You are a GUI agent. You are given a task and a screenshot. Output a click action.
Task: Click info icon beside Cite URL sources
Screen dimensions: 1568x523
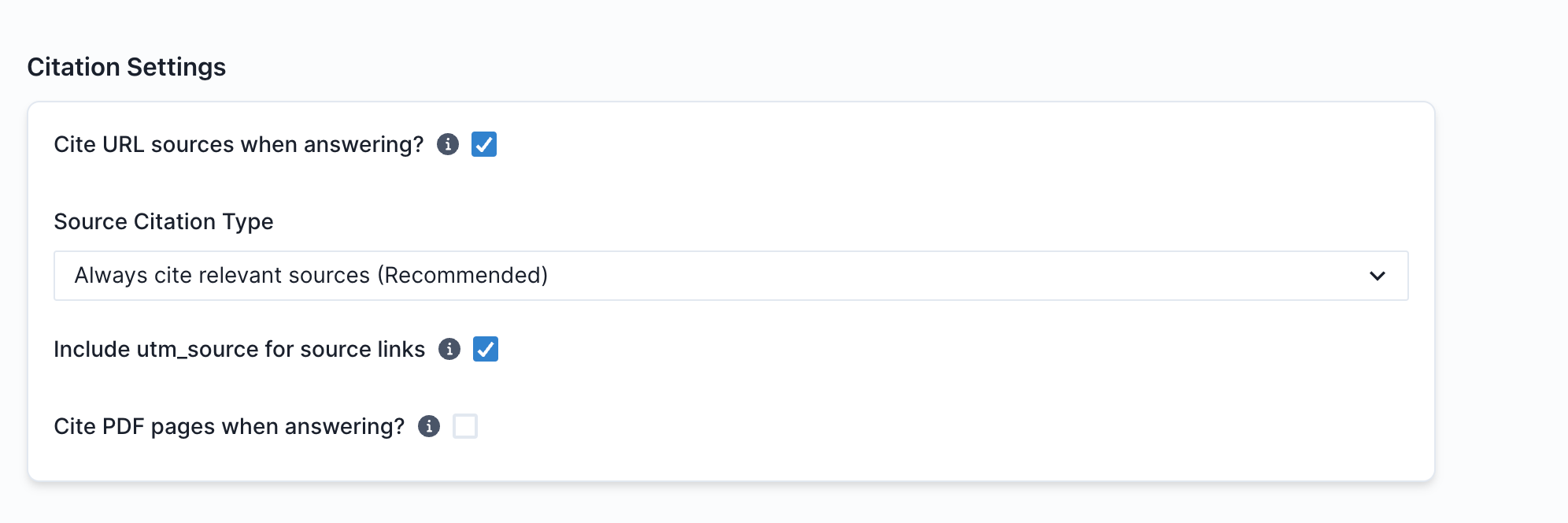pyautogui.click(x=448, y=144)
